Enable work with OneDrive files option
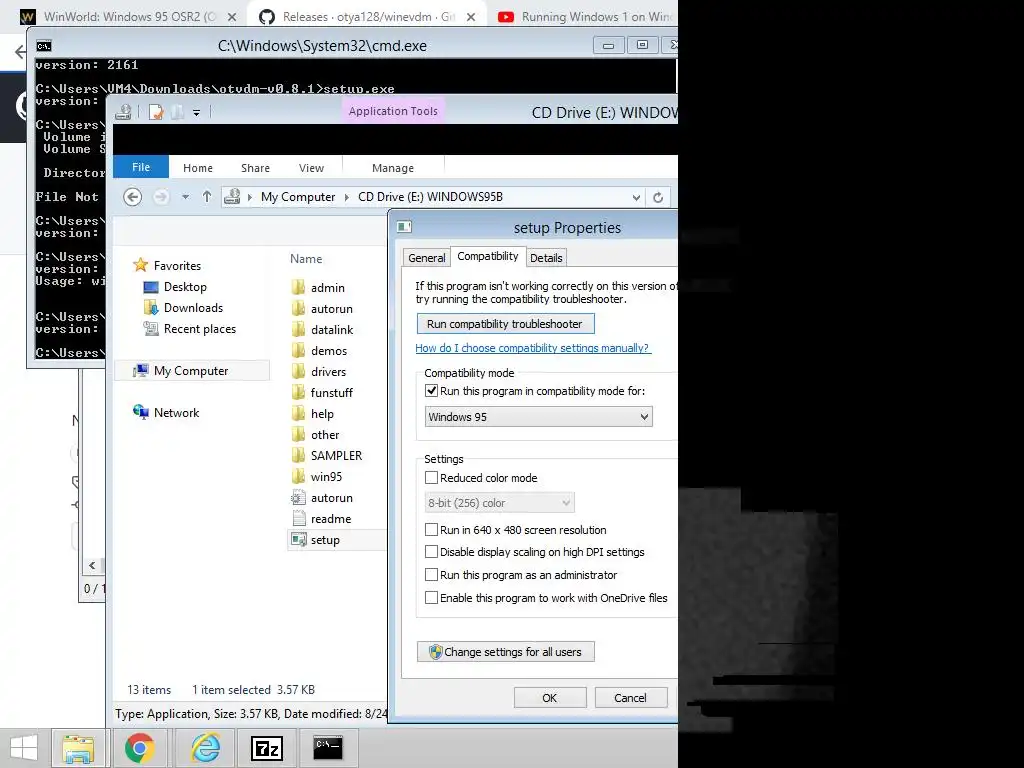The width and height of the screenshot is (1024, 768). tap(431, 598)
